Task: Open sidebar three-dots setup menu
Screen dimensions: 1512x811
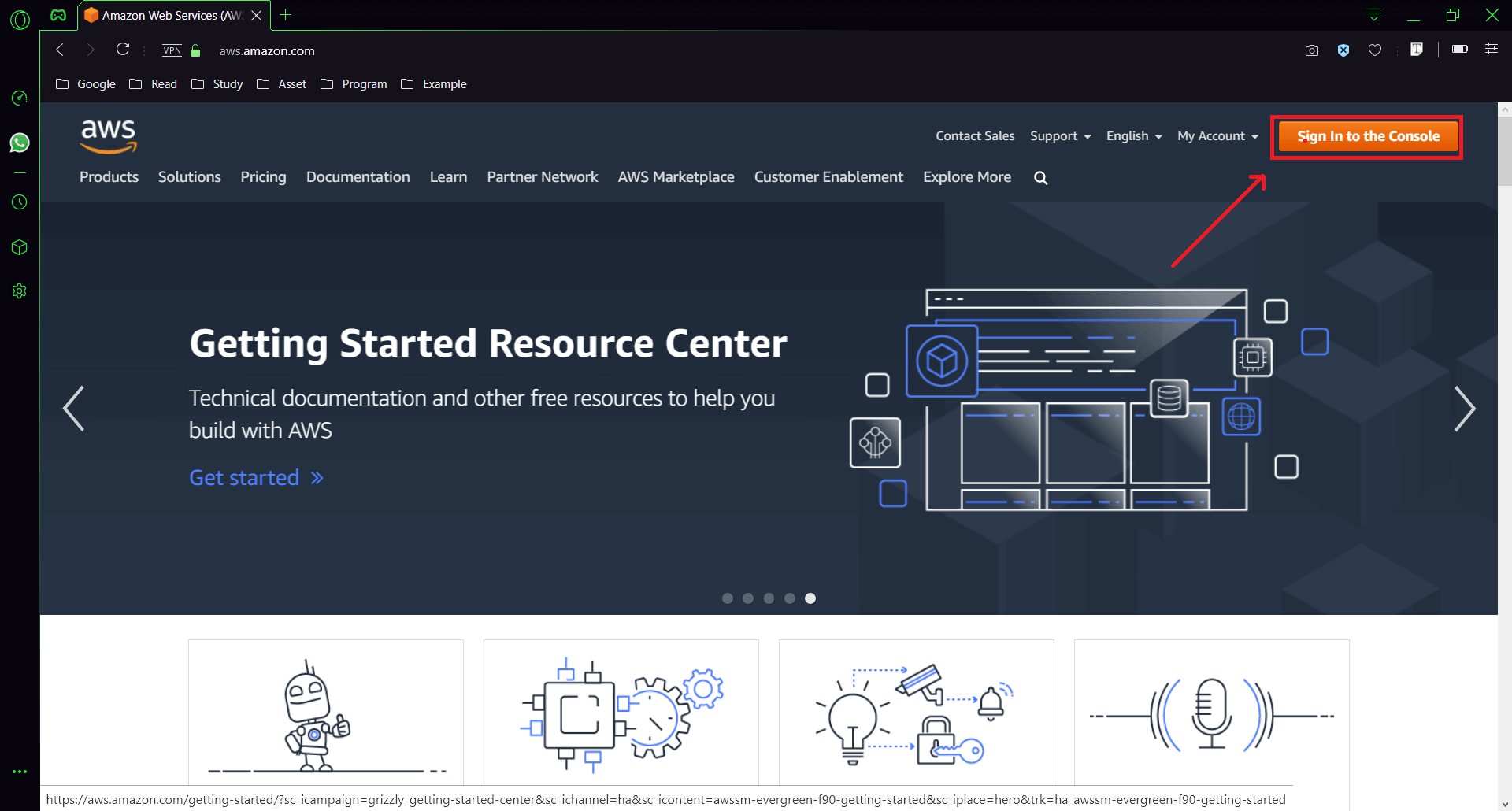Action: pos(20,772)
